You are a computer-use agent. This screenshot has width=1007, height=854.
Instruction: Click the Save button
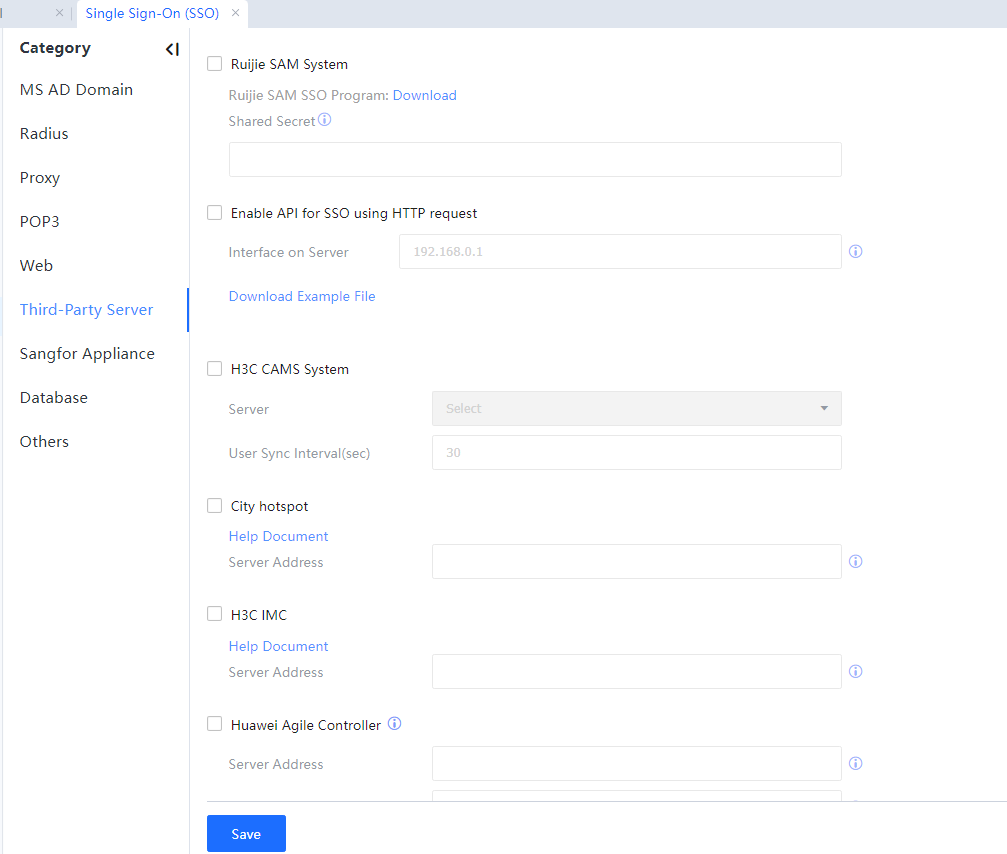coord(246,834)
